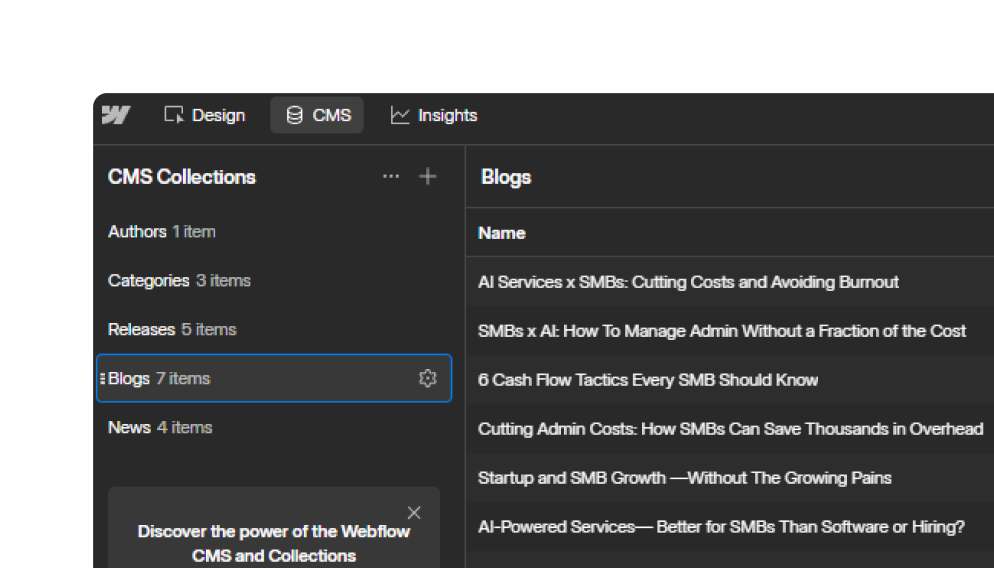Add a new collection with plus icon

(428, 176)
